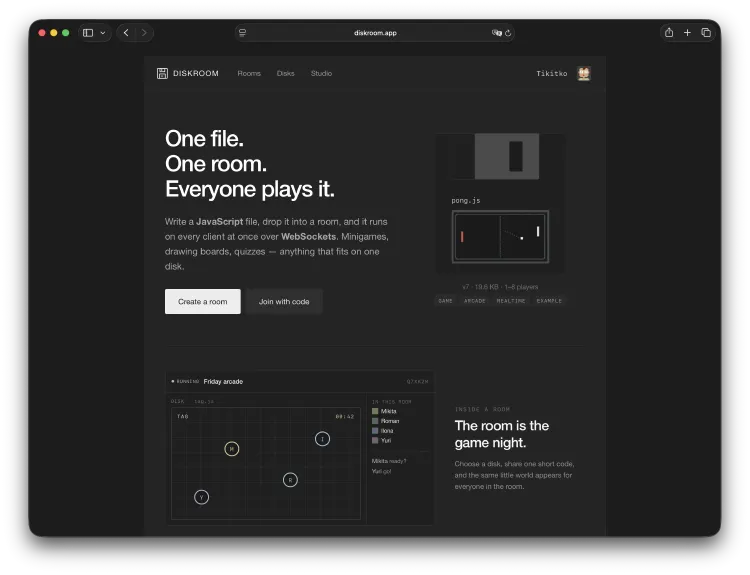750x575 pixels.
Task: Select the ARCADE tag
Action: [474, 301]
